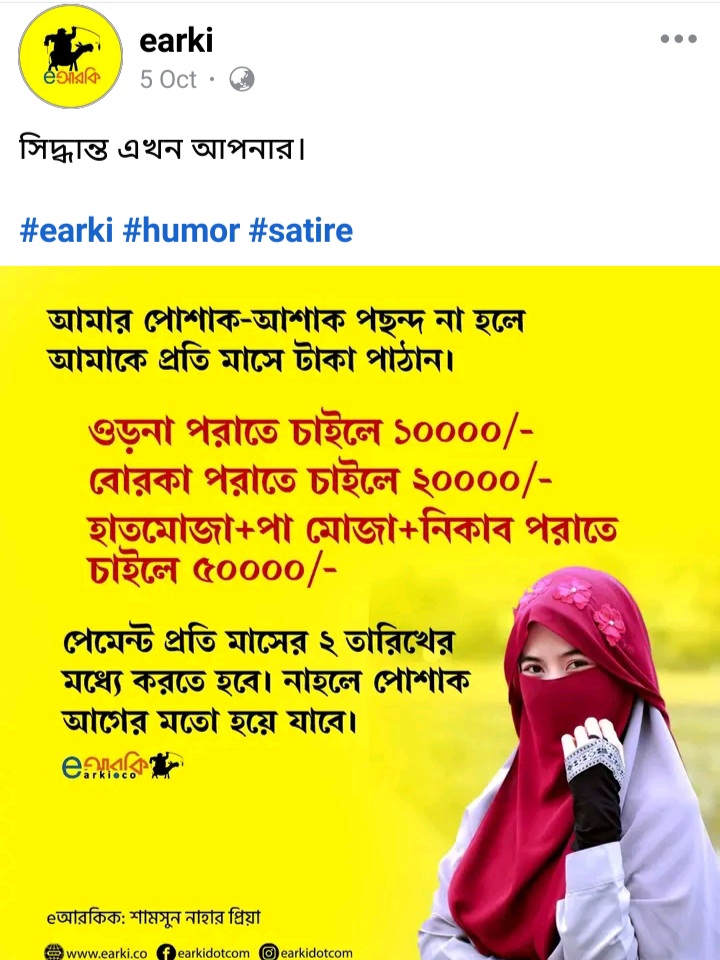Click the Instagram earkidotcom handle text

coord(316,953)
